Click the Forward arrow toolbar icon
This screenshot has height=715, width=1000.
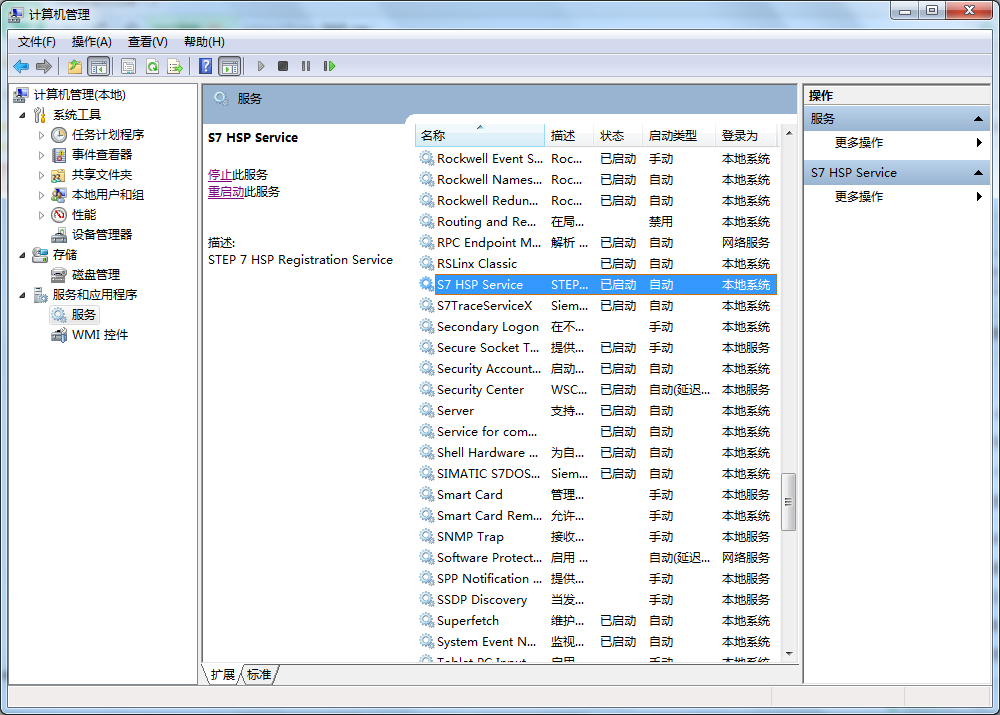point(44,66)
